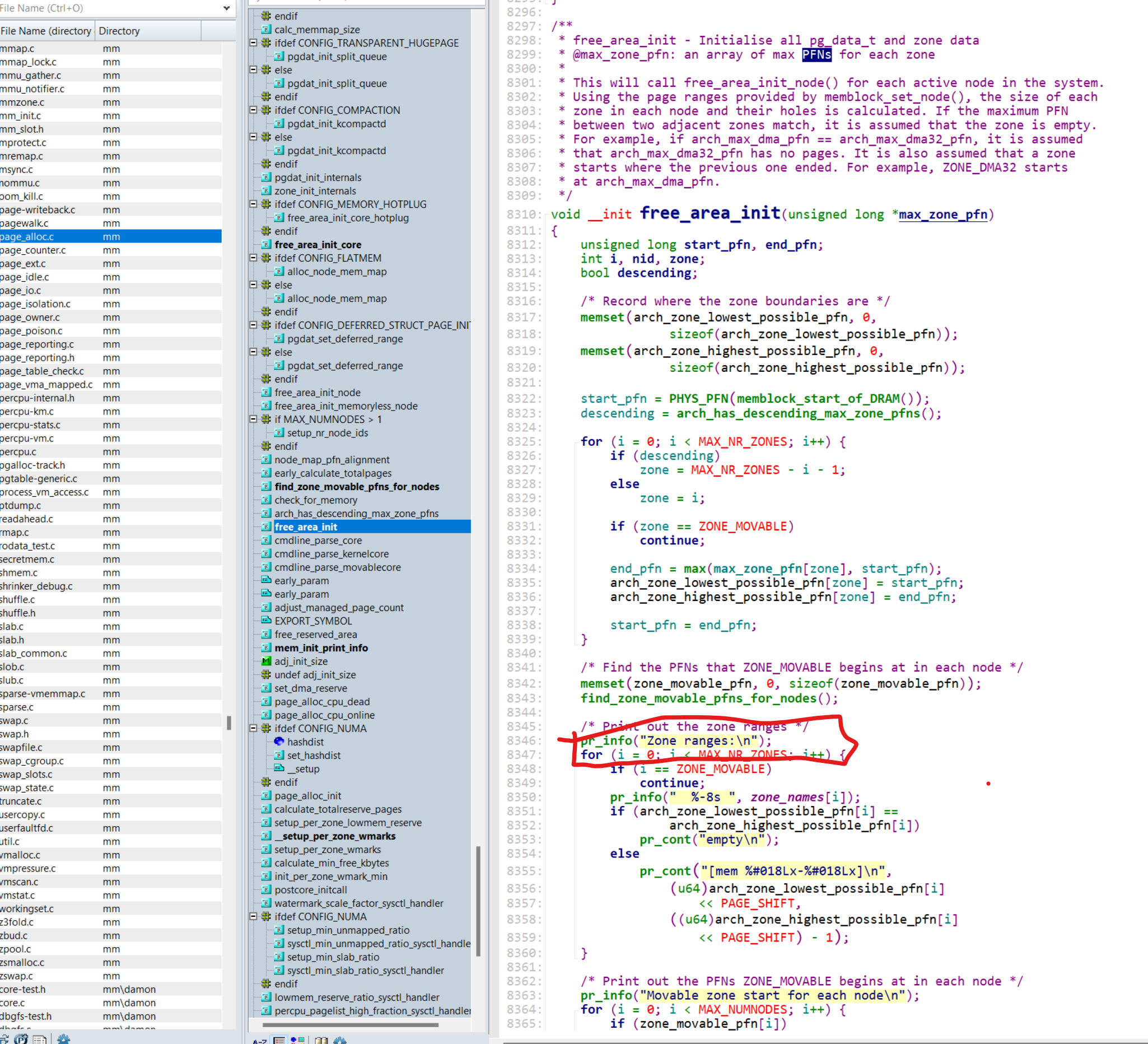Open symbol window settings gear
Screen dimensions: 1148x1044
click(340, 1040)
